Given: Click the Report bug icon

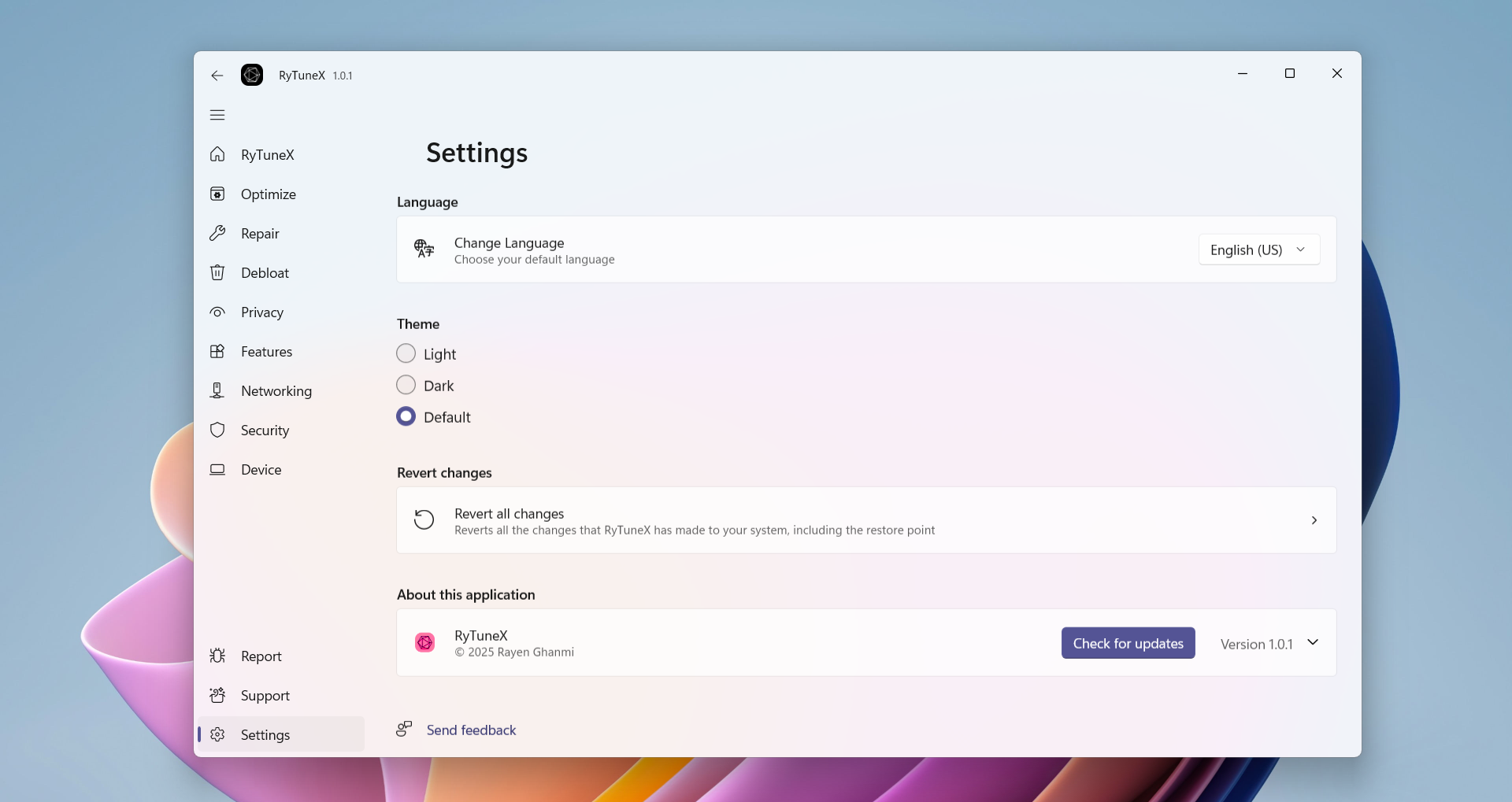Looking at the screenshot, I should coord(217,656).
